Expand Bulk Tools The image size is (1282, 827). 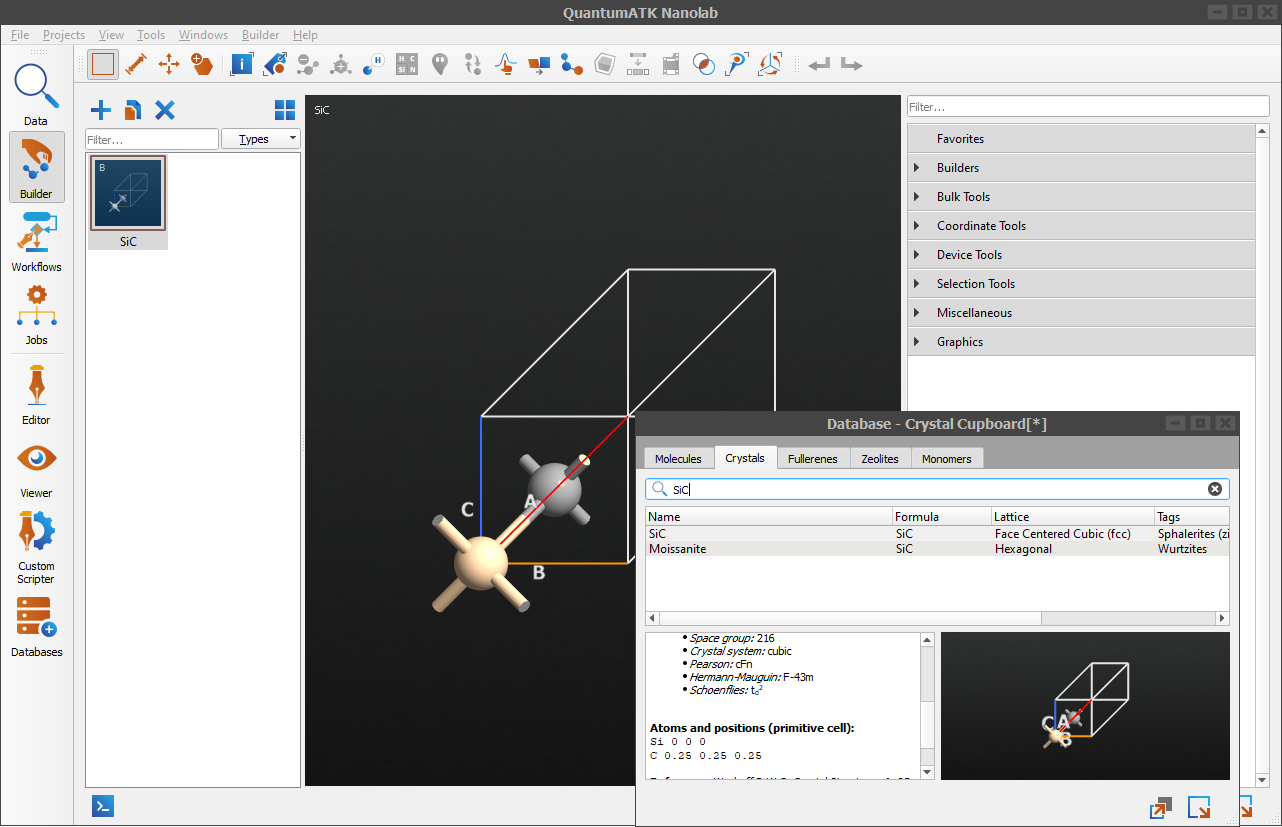[1081, 197]
